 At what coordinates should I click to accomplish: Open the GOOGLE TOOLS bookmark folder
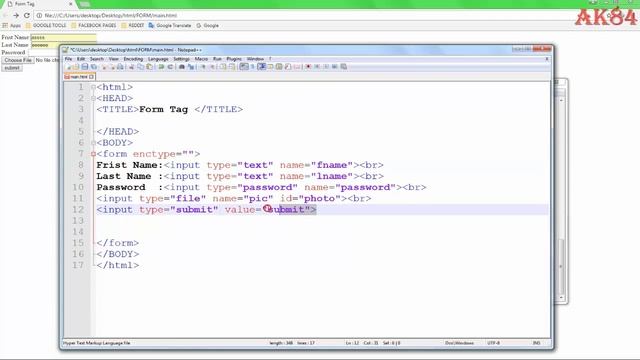coord(46,25)
